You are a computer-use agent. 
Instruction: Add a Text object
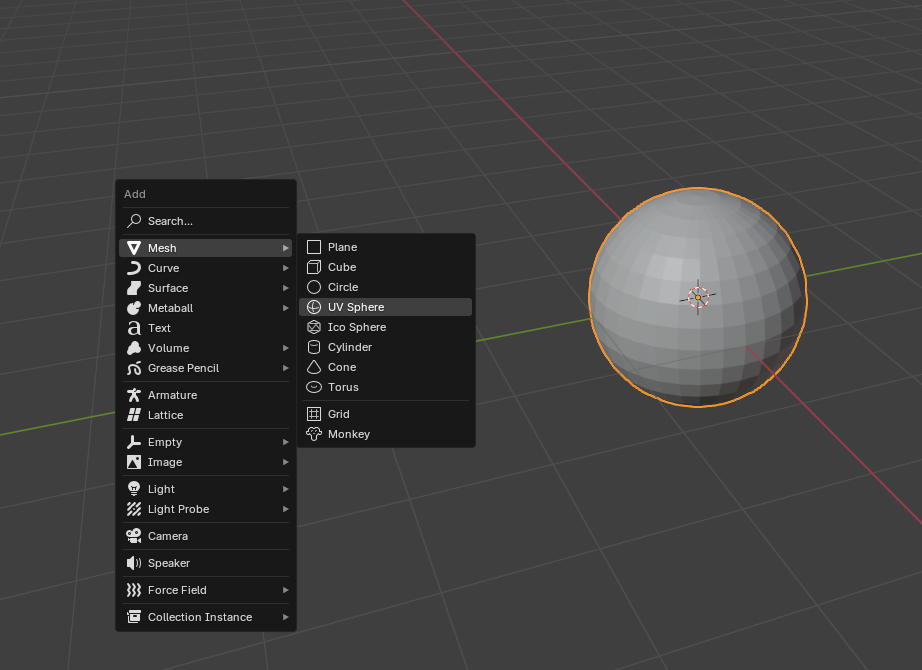(x=205, y=328)
